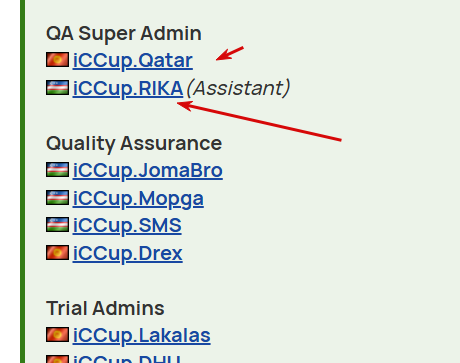Click the QA Super Admin heading
The image size is (460, 363).
click(124, 34)
